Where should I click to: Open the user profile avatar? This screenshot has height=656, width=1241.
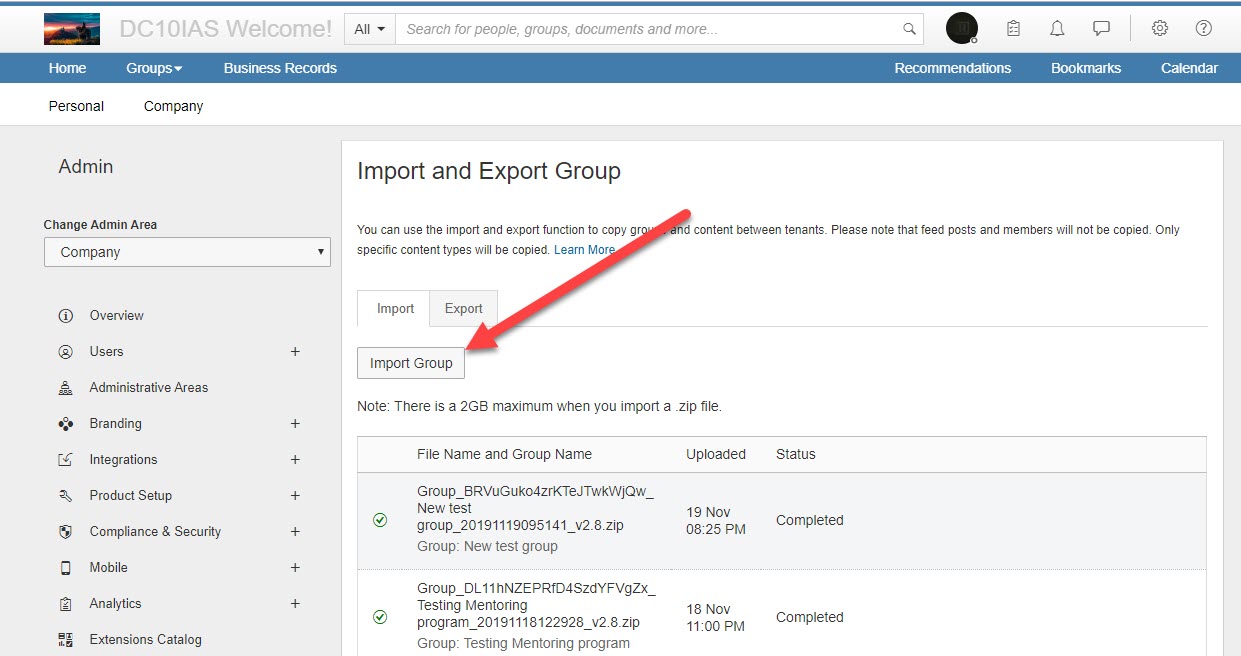click(x=962, y=28)
